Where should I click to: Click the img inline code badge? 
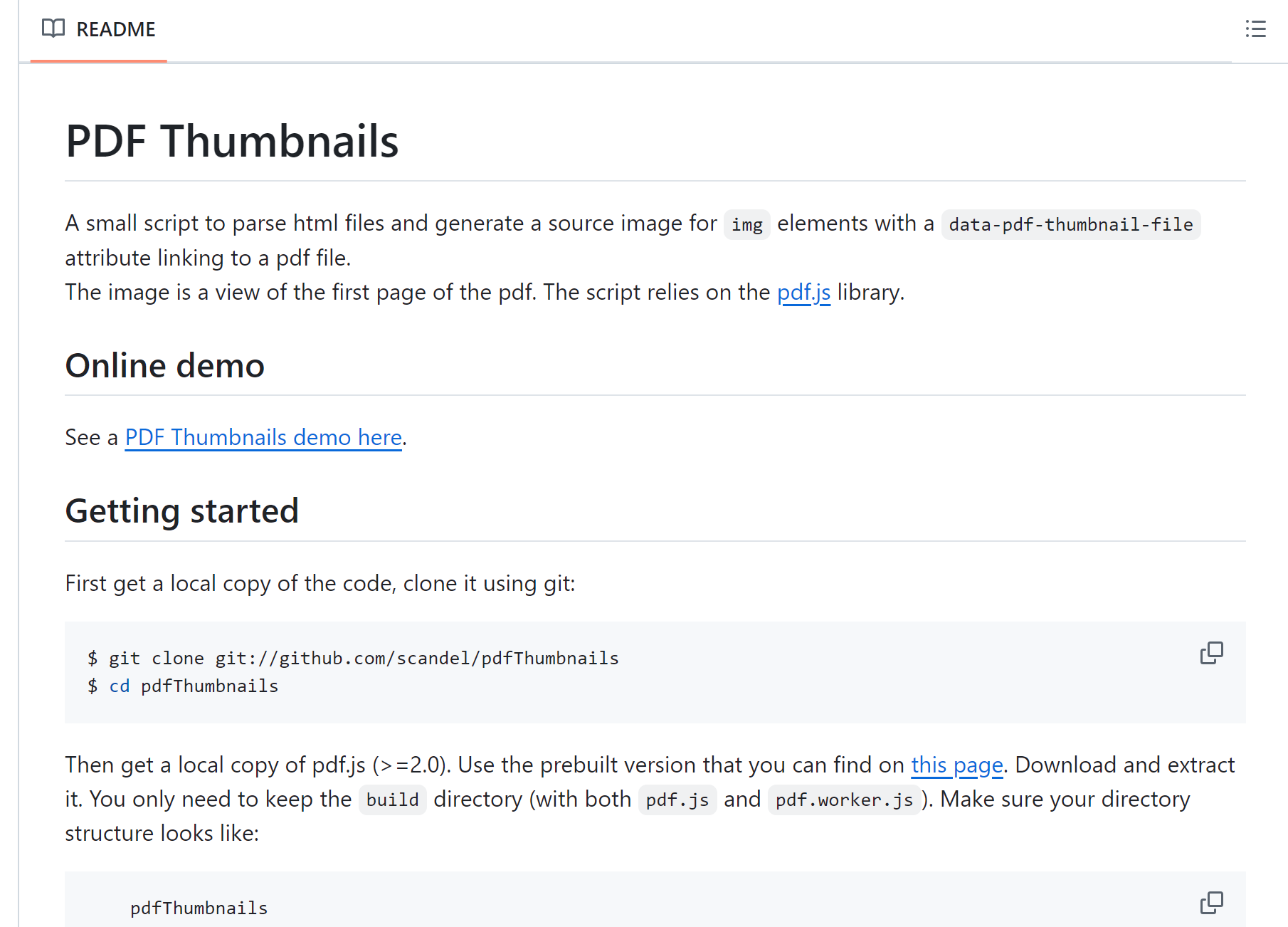[x=746, y=224]
